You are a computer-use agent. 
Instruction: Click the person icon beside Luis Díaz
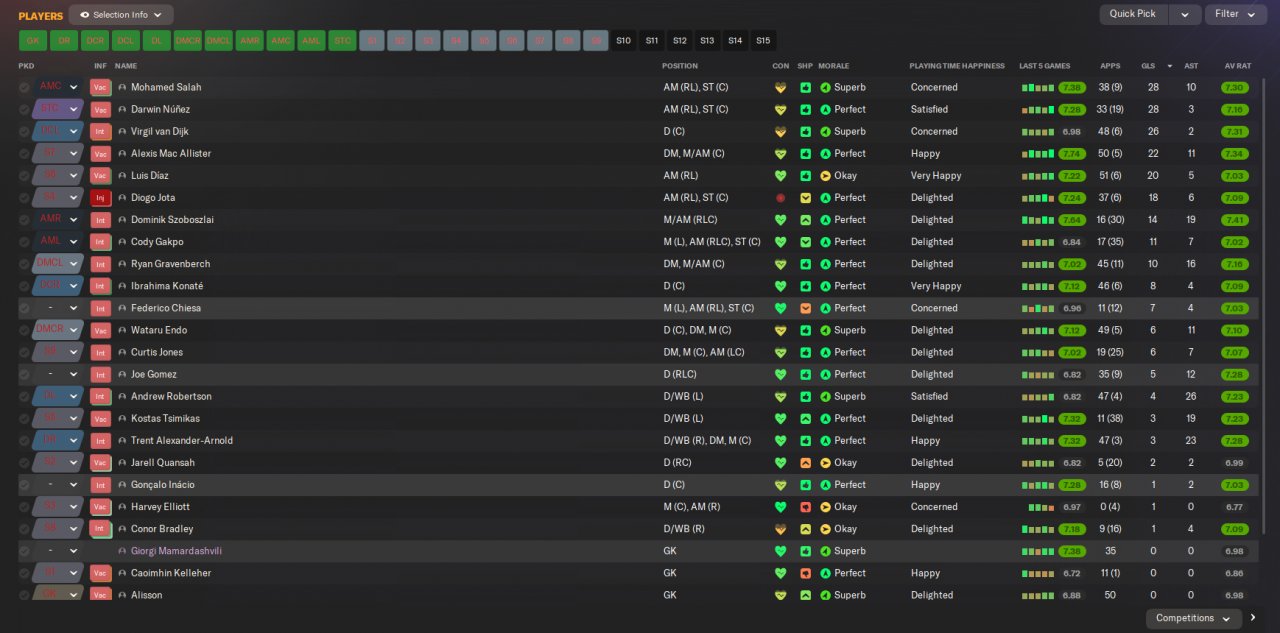[x=123, y=176]
